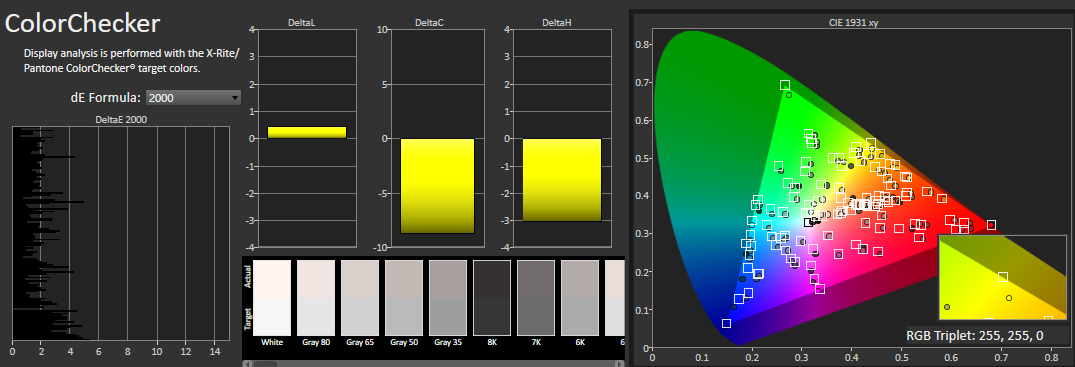The image size is (1075, 367).
Task: Click the green primary target square in CIE chart
Action: [x=784, y=85]
